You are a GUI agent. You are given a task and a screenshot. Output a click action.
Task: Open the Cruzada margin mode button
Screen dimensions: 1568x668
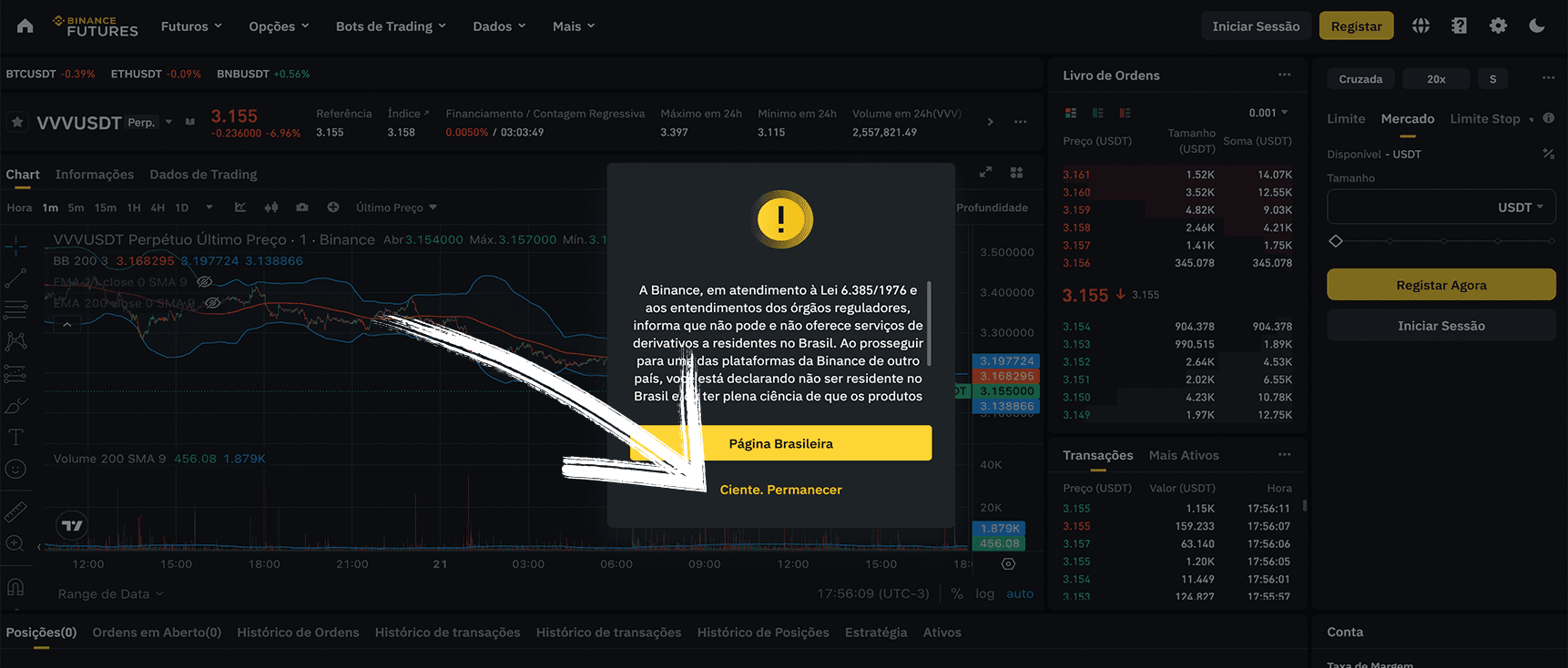(1360, 79)
